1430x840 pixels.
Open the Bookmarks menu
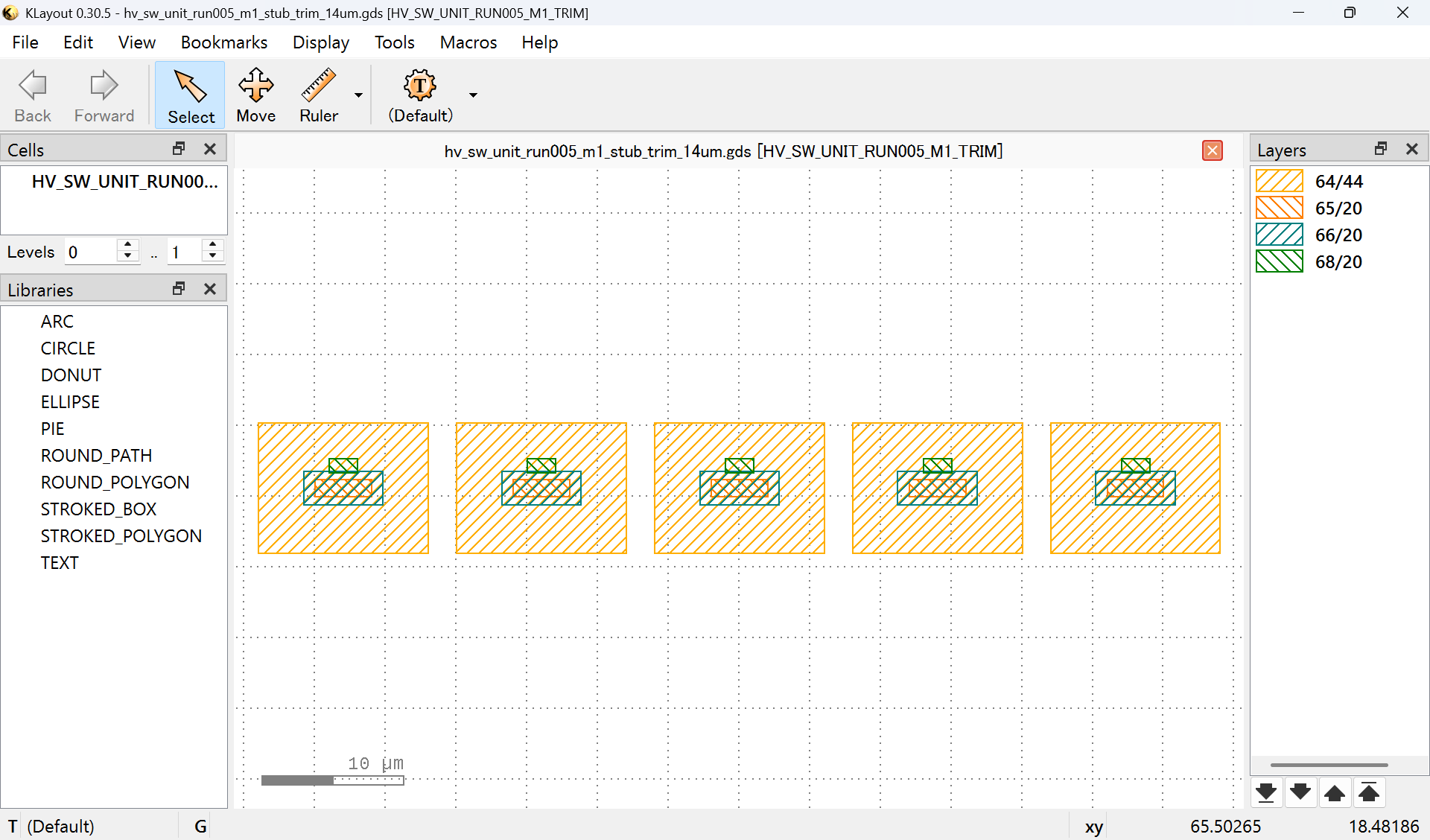point(223,42)
